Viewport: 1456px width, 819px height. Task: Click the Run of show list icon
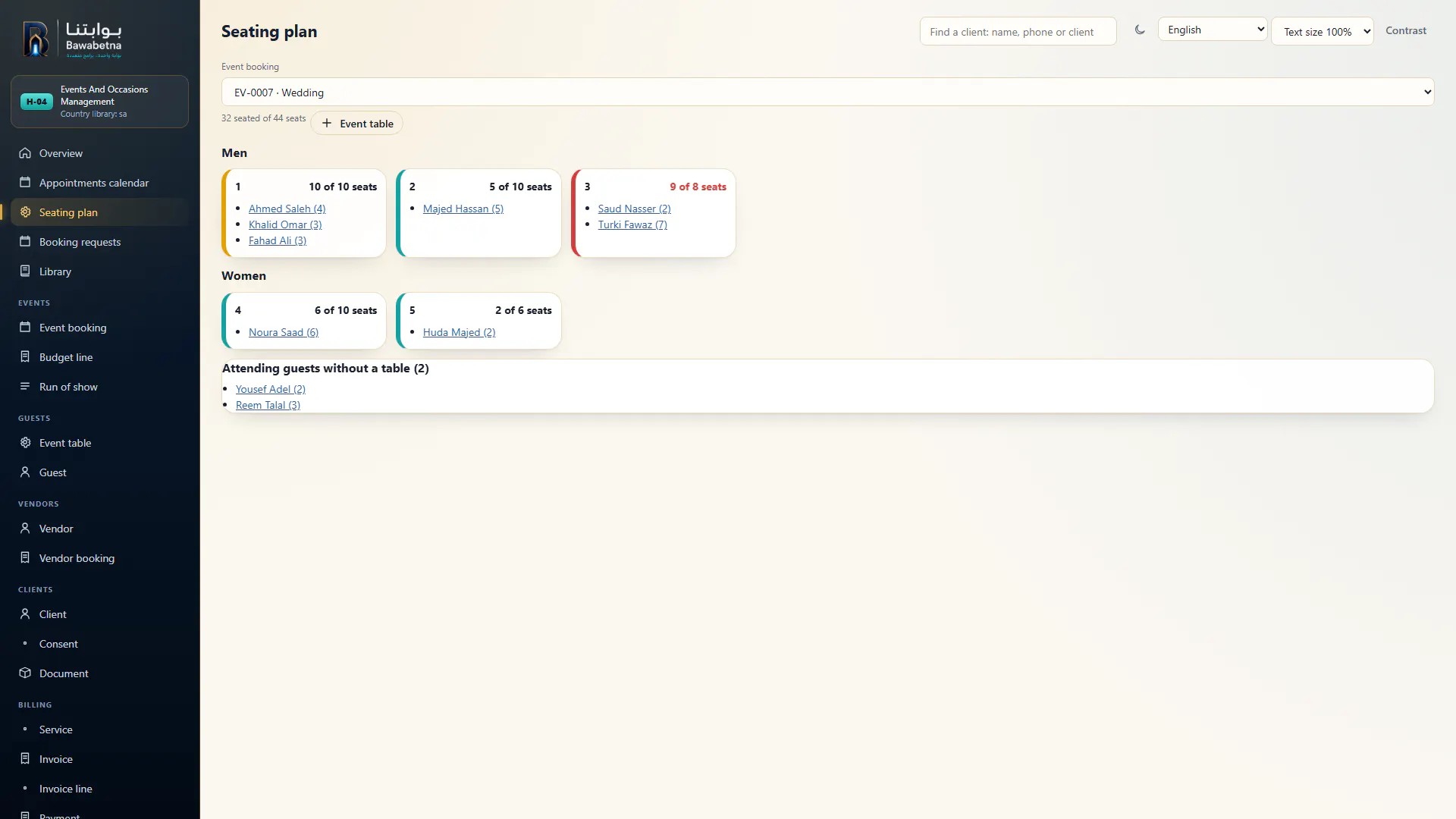(x=25, y=387)
